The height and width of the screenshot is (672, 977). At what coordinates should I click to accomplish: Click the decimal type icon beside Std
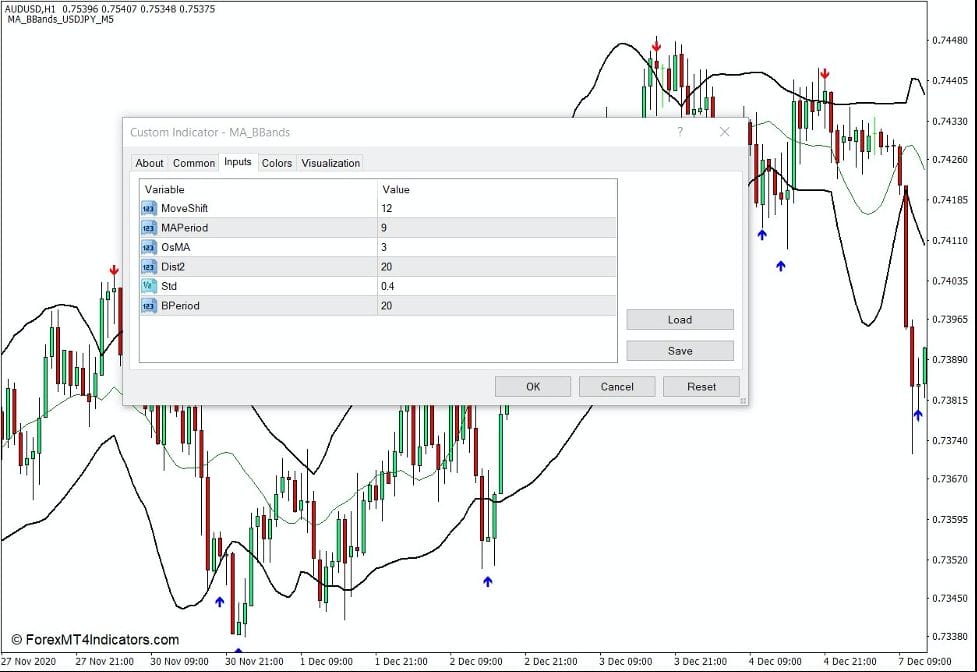click(x=148, y=286)
